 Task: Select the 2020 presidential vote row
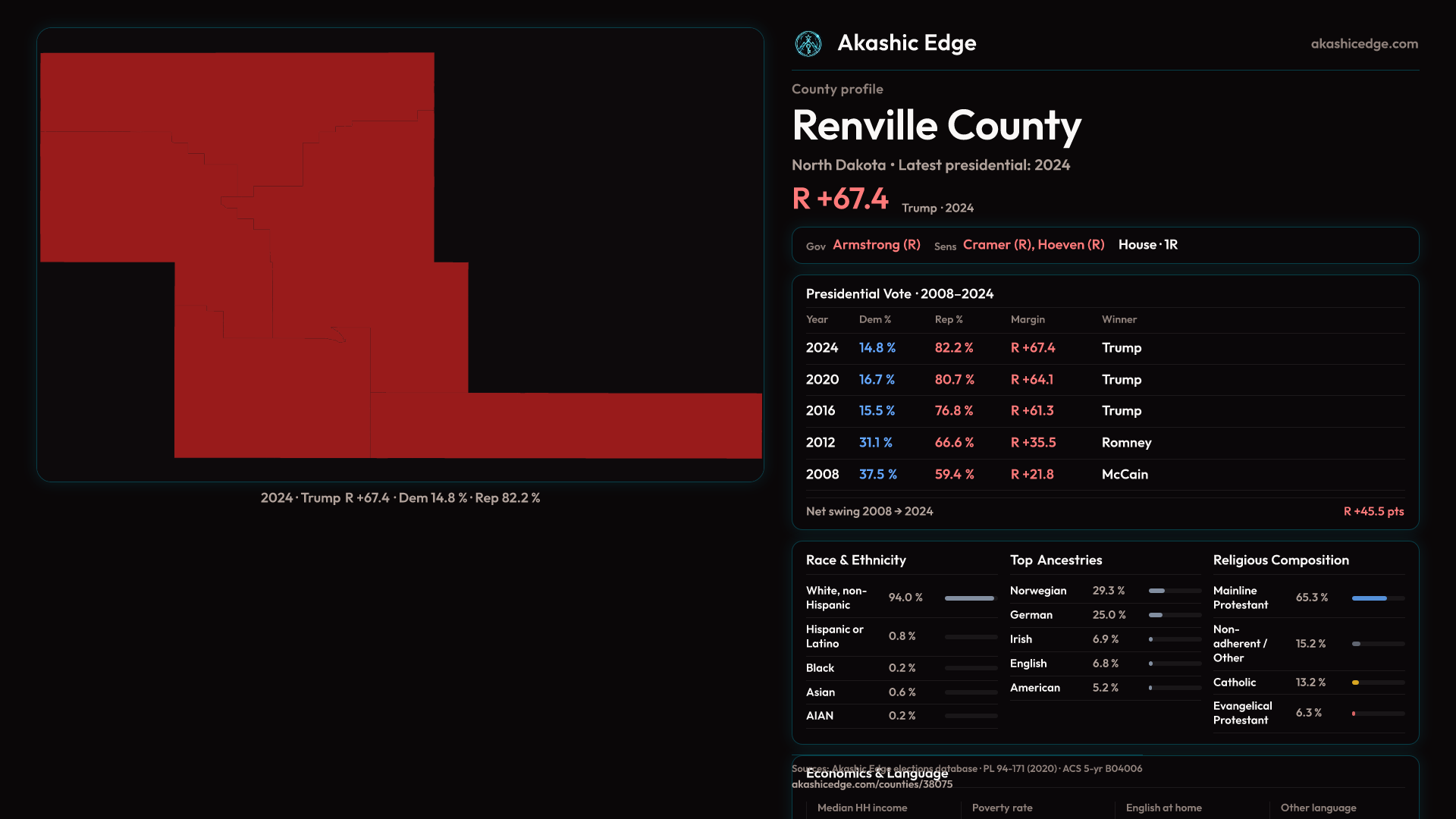point(1104,380)
